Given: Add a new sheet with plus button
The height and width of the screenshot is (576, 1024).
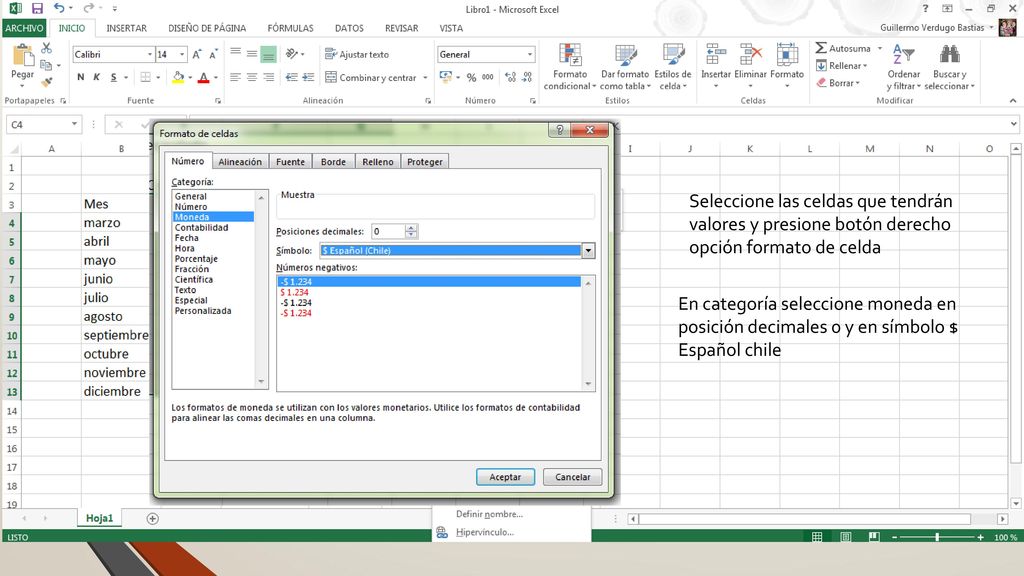Looking at the screenshot, I should coord(153,519).
